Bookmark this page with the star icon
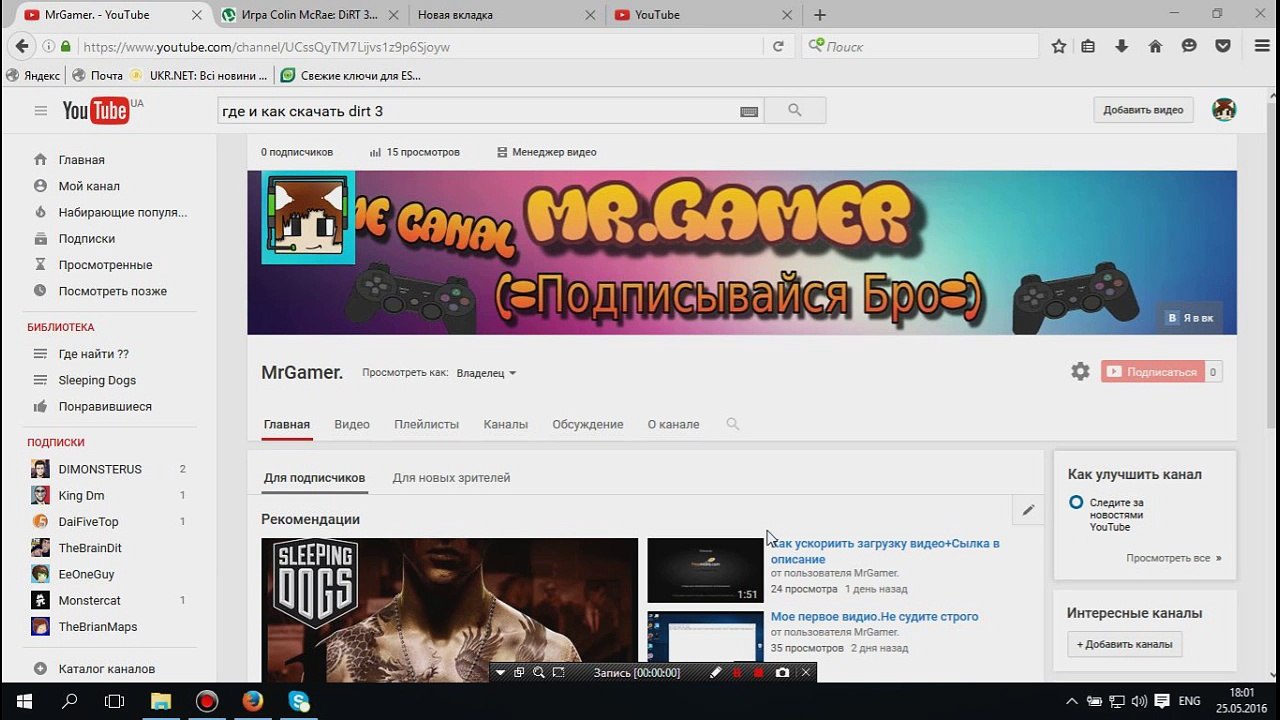This screenshot has height=720, width=1280. click(x=1059, y=46)
